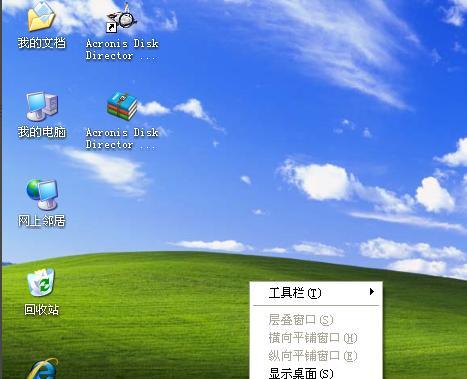Choose 纵向平铺窗口(E) in the context menu
The width and height of the screenshot is (467, 379).
coord(316,356)
